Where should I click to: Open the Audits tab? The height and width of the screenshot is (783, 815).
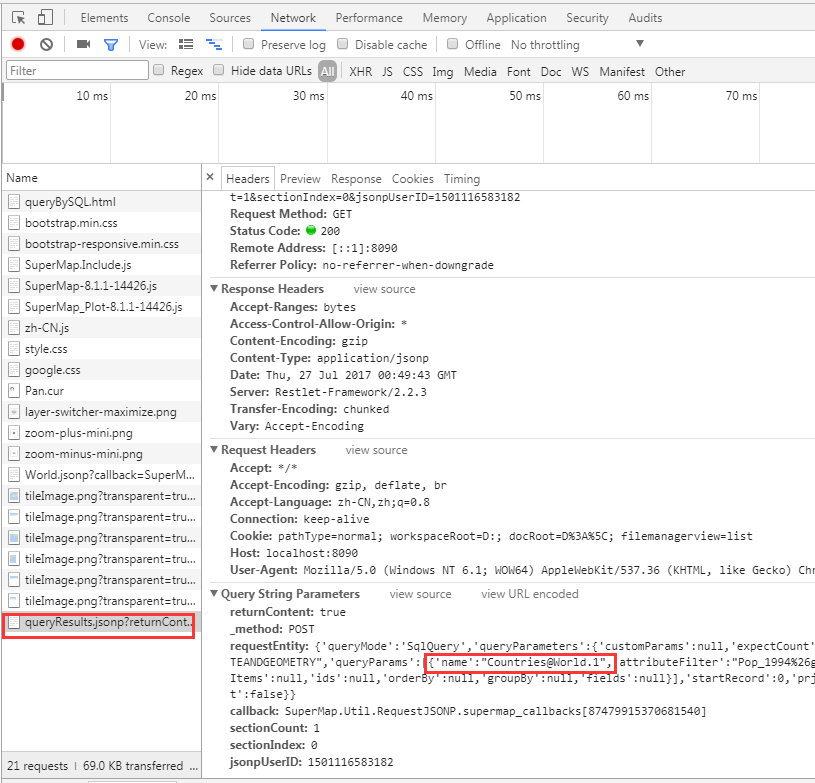tap(645, 18)
